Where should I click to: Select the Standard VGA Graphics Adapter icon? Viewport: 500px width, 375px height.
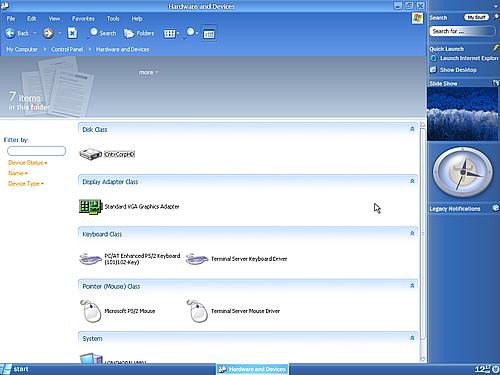[x=90, y=207]
